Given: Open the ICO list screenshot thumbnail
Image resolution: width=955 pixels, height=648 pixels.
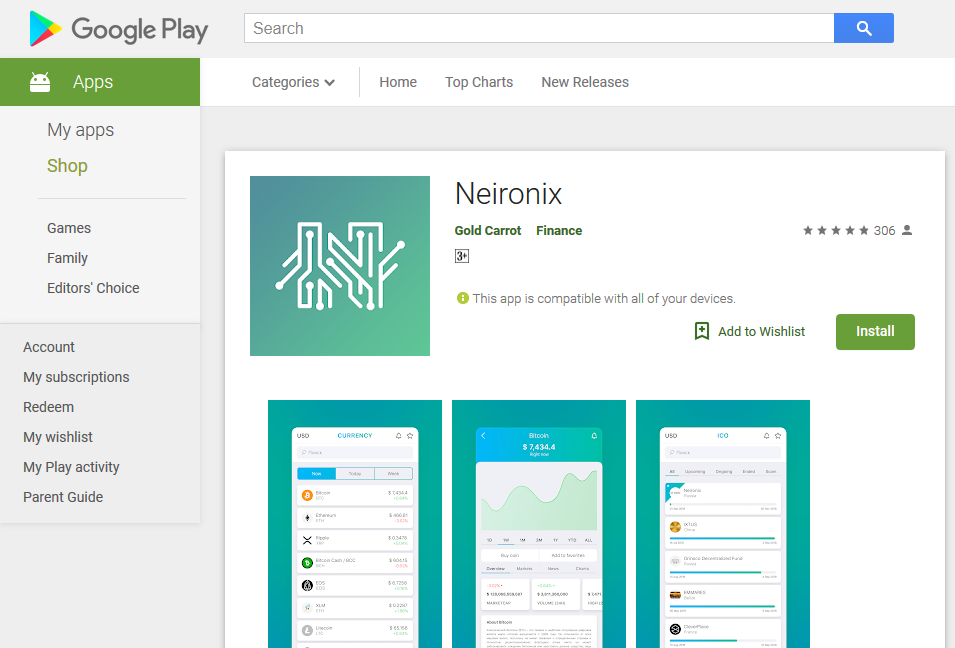Looking at the screenshot, I should (x=723, y=524).
